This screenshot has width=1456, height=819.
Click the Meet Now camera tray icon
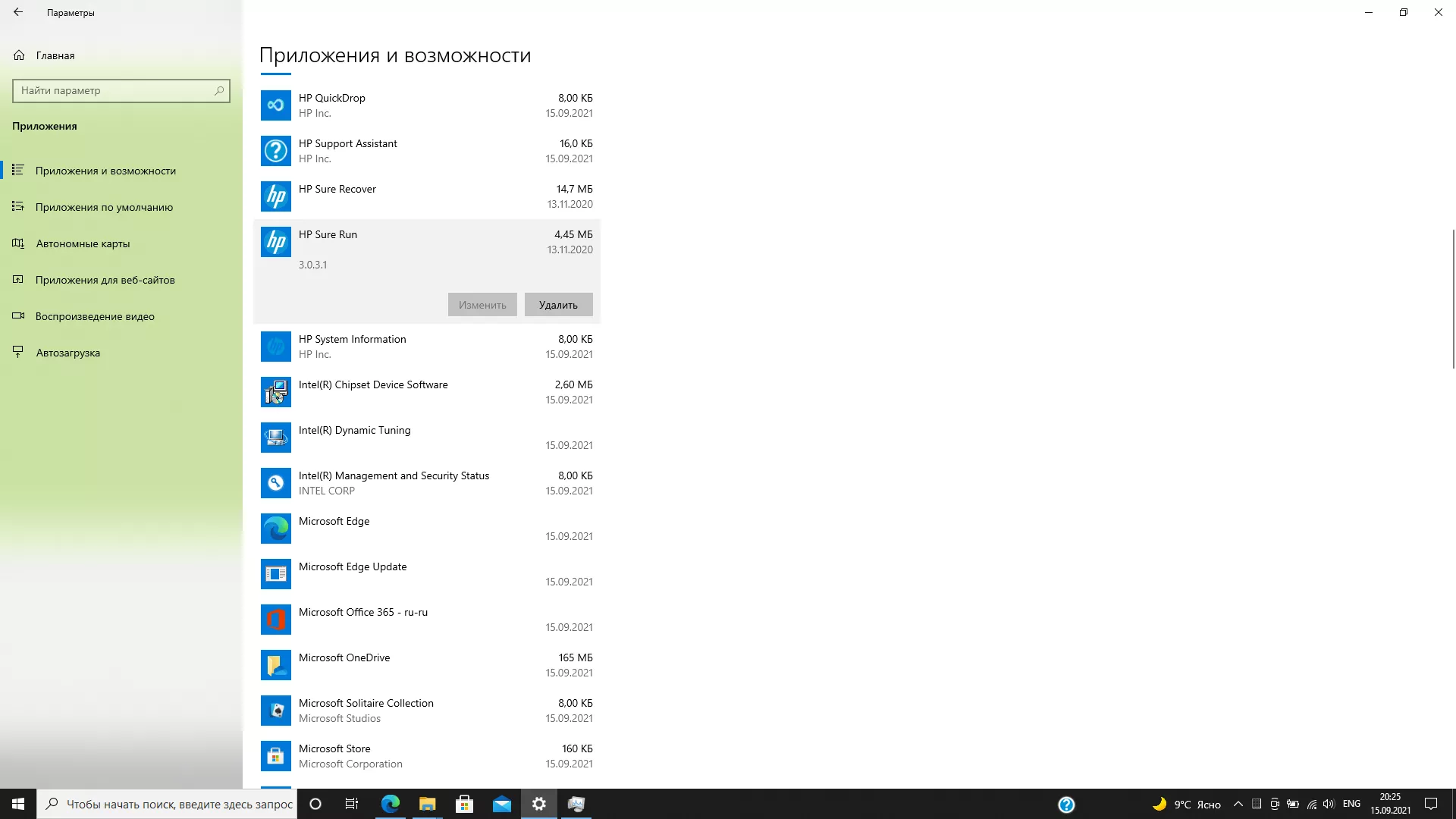[1275, 804]
